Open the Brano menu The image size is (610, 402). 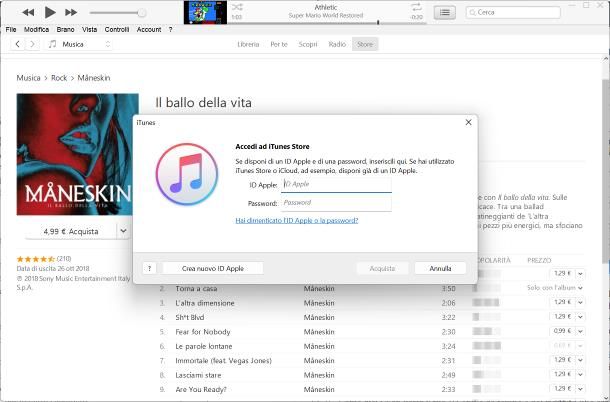coord(65,30)
